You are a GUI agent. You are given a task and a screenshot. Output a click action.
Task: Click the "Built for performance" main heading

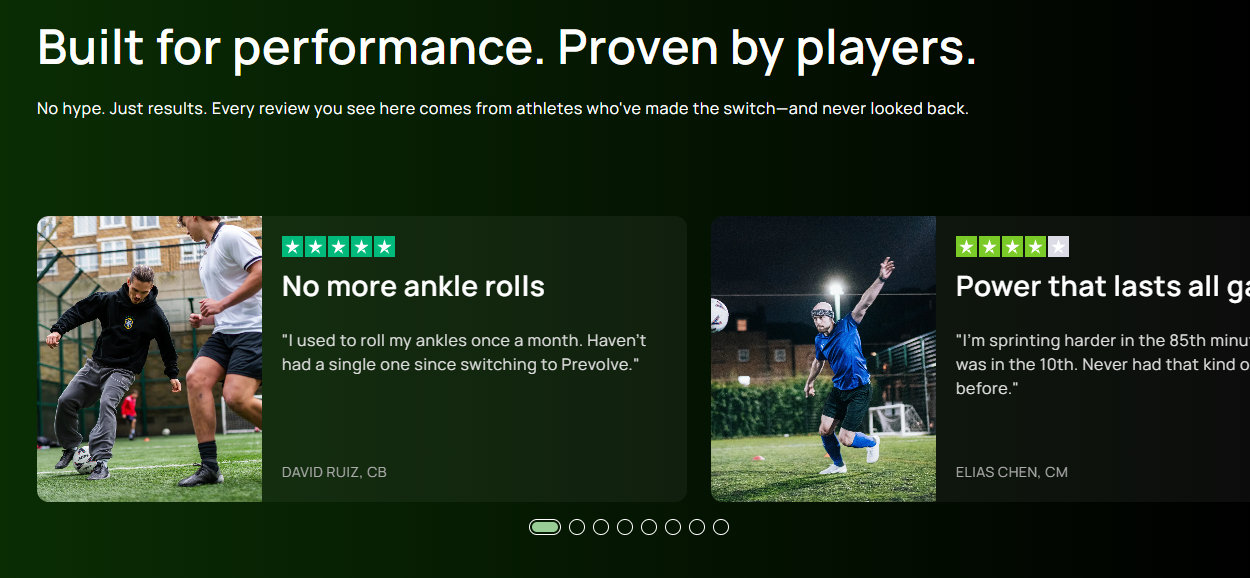(506, 48)
